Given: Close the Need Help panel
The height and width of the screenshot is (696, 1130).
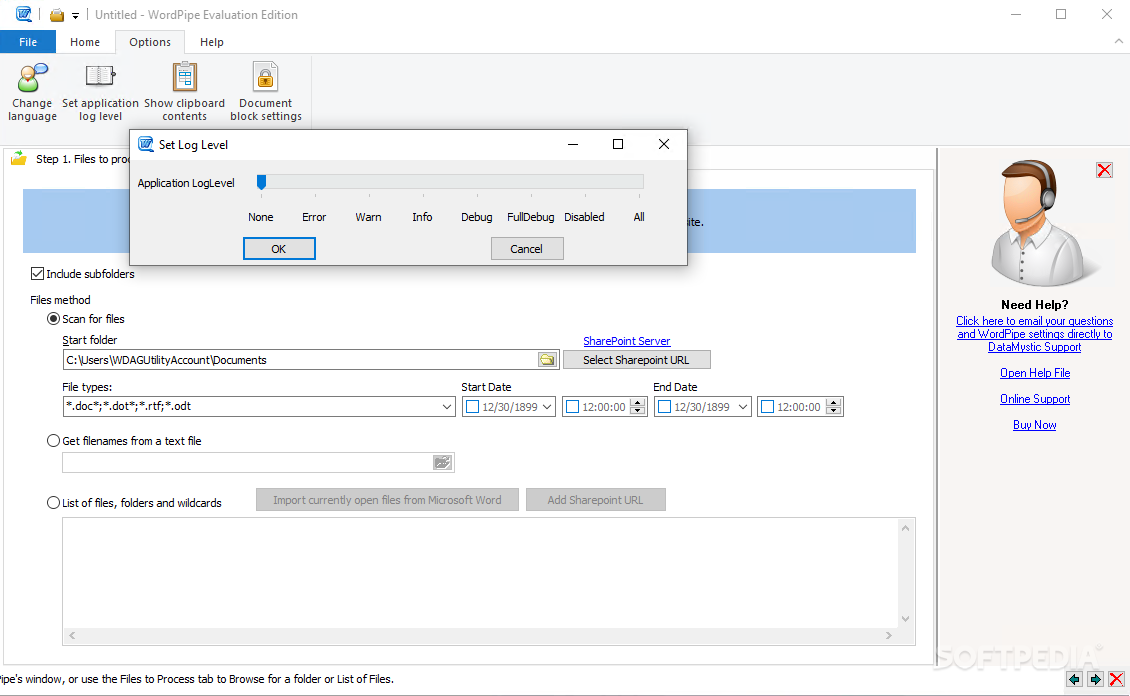Looking at the screenshot, I should (x=1104, y=170).
